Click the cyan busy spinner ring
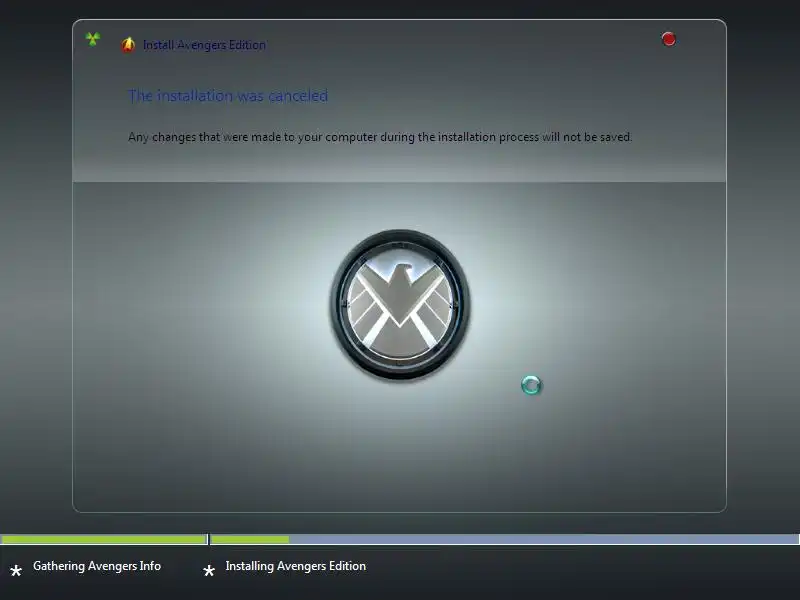Image resolution: width=800 pixels, height=600 pixels. 531,385
